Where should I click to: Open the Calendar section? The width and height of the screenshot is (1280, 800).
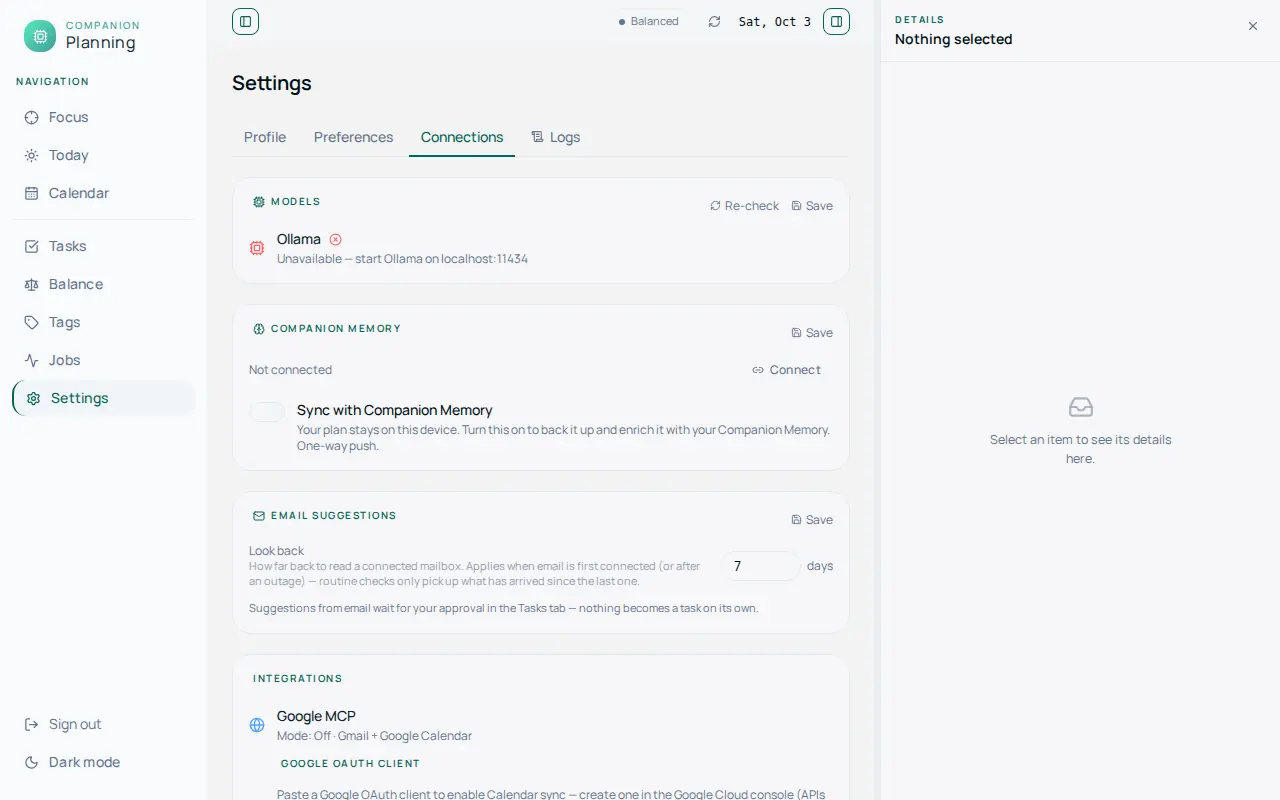pos(103,193)
